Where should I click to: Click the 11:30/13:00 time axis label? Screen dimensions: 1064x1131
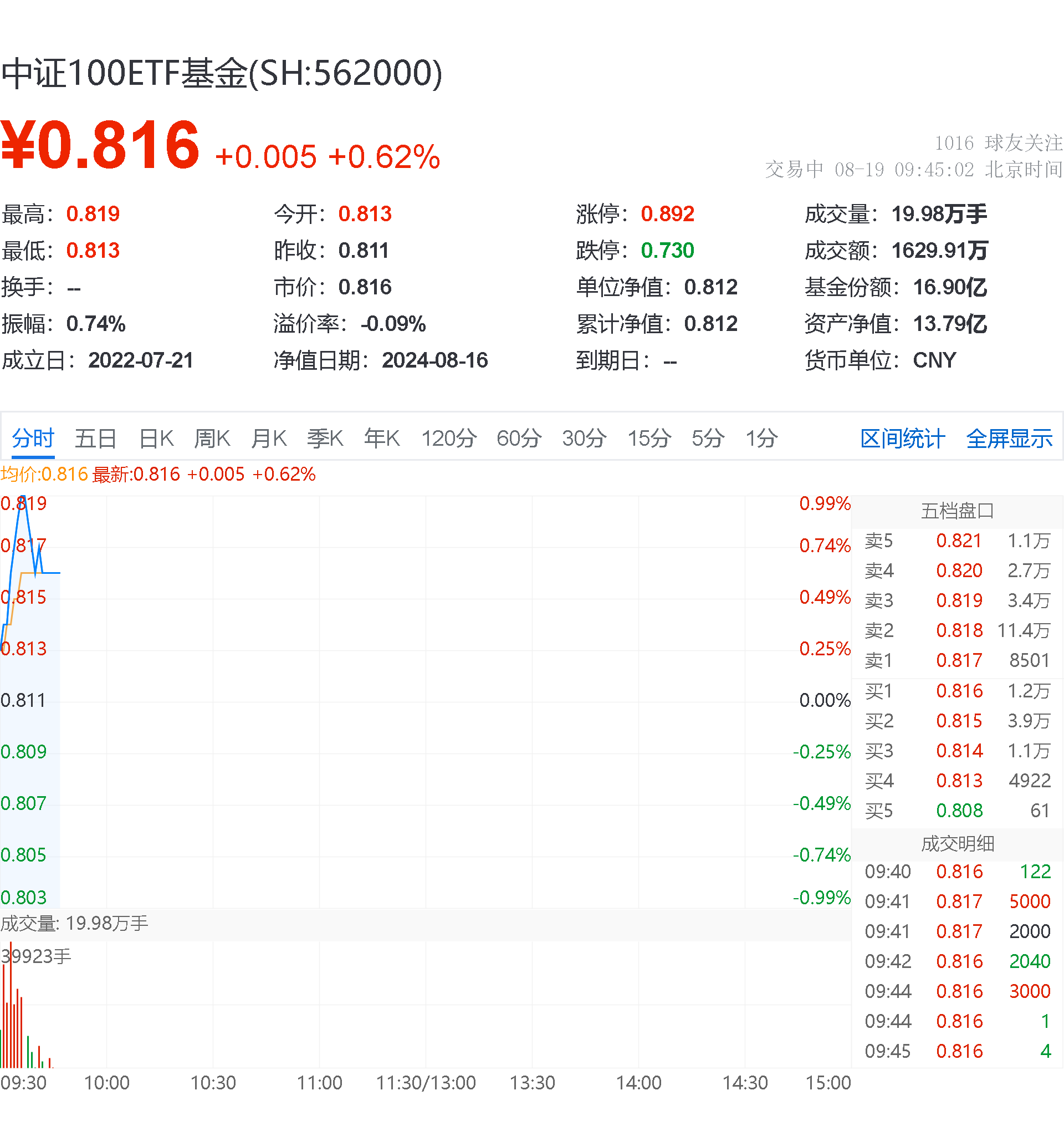pos(426,1082)
